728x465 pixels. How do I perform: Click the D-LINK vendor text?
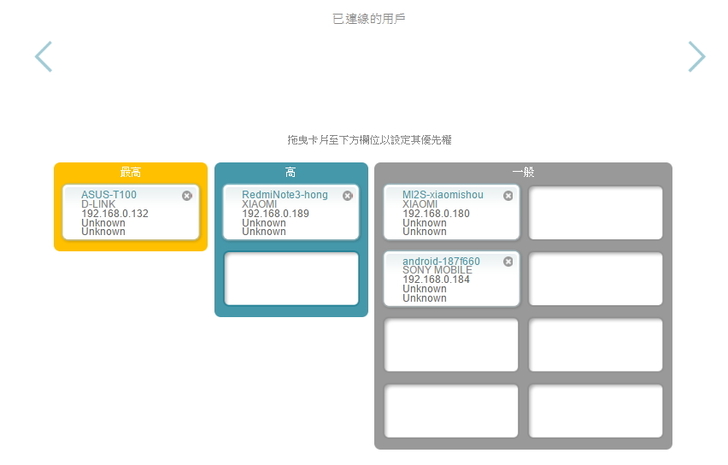click(x=98, y=204)
